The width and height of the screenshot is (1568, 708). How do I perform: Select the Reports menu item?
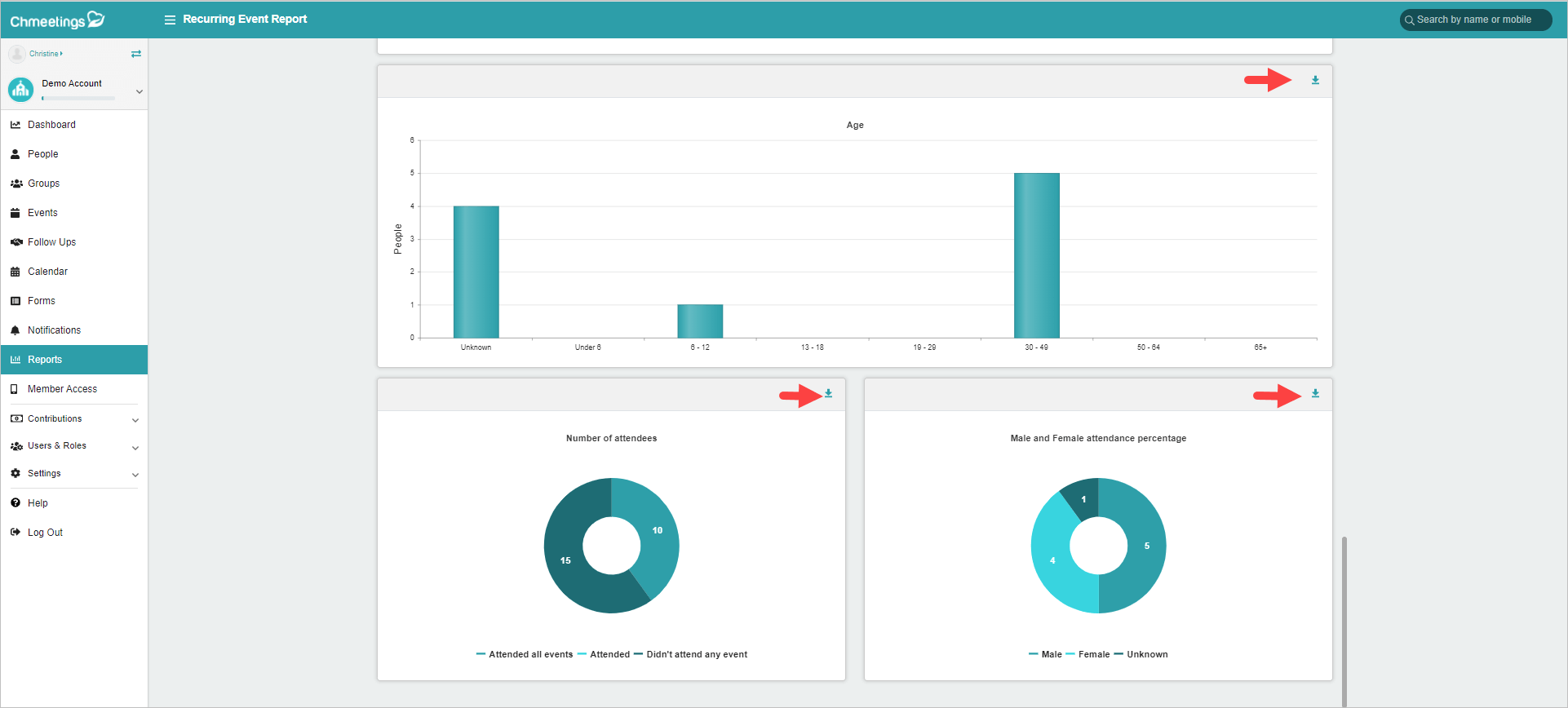(x=74, y=360)
